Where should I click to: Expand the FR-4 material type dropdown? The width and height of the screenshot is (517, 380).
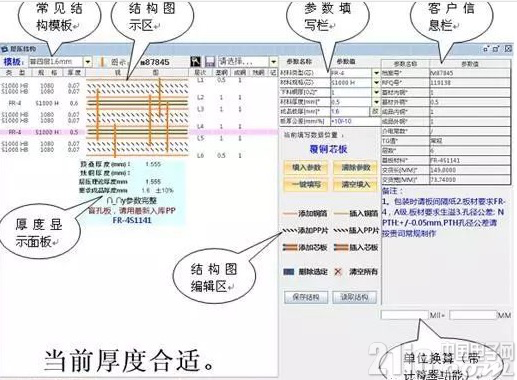click(x=376, y=73)
